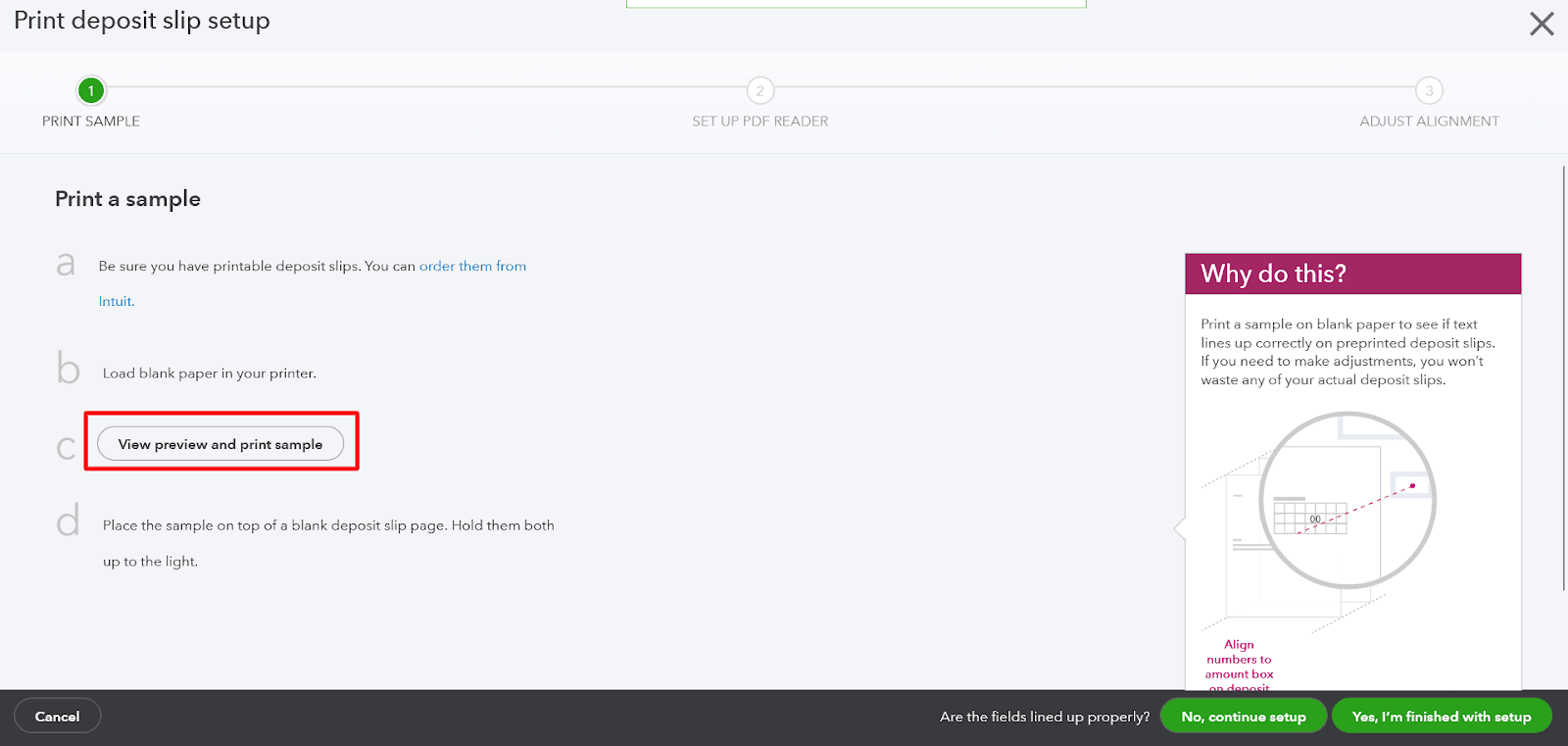Image resolution: width=1568 pixels, height=746 pixels.
Task: Click the large letter 'd' step marker
Action: [68, 522]
